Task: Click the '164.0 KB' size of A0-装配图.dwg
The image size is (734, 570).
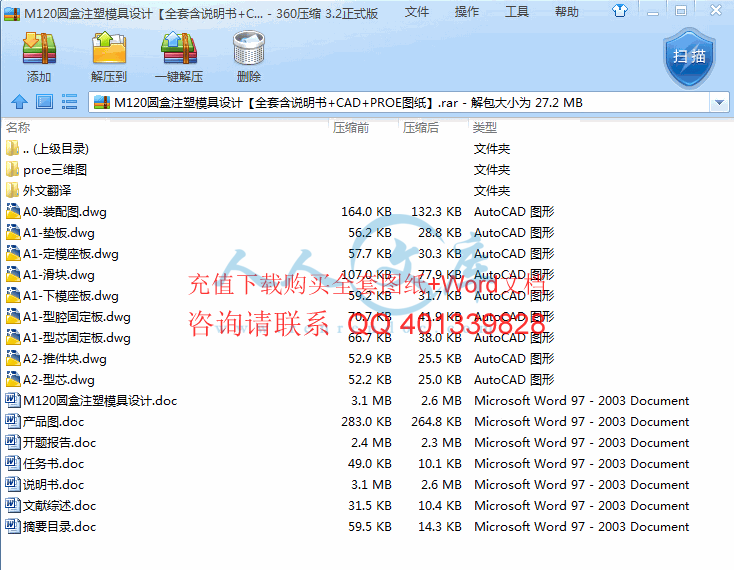Action: pos(366,212)
